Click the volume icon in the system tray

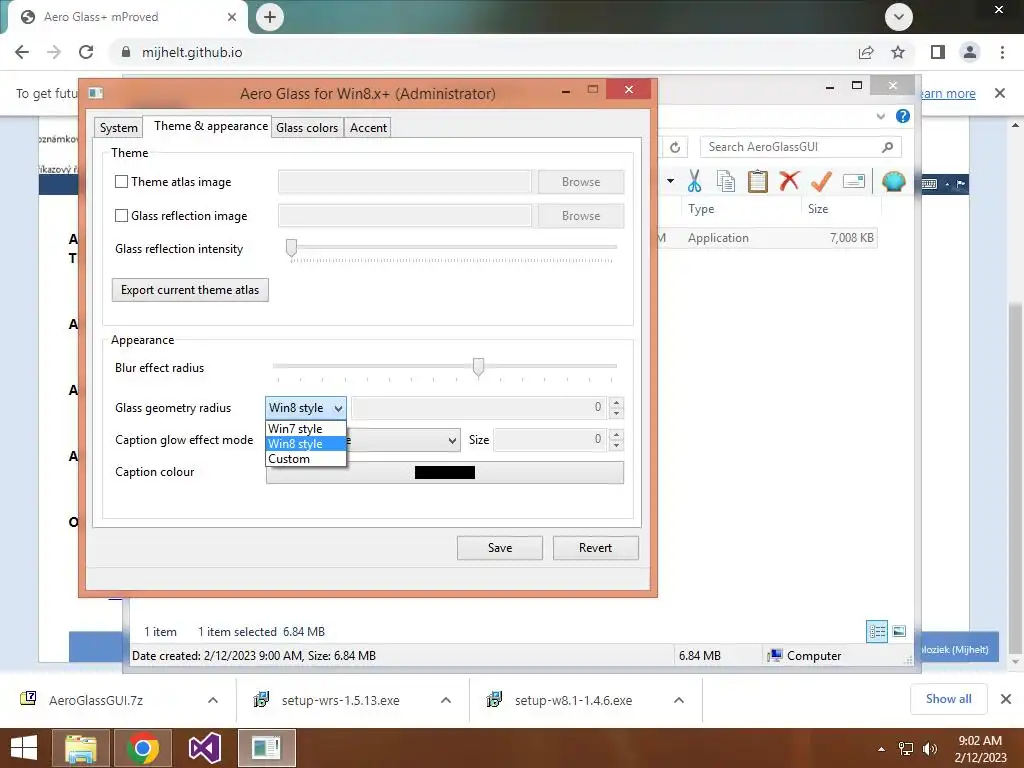coord(930,748)
